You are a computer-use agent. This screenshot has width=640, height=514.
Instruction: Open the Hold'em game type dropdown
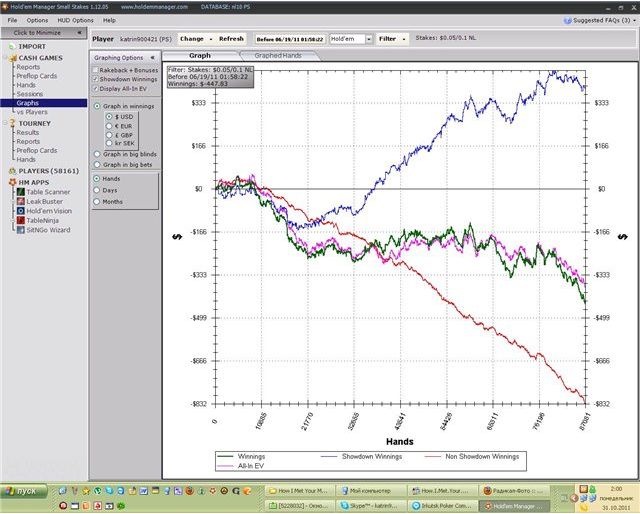[x=369, y=39]
